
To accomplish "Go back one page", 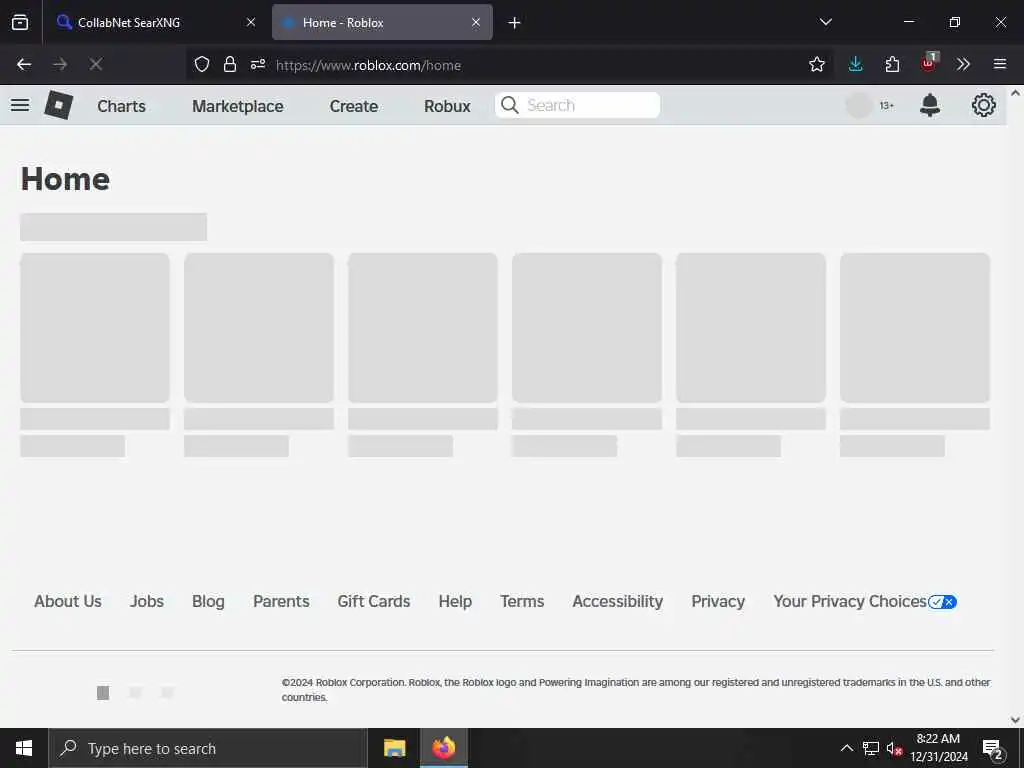I will (x=24, y=64).
